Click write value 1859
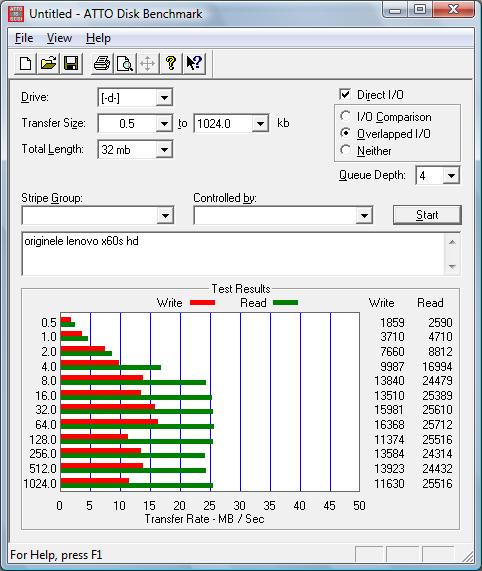The height and width of the screenshot is (571, 482). click(392, 322)
